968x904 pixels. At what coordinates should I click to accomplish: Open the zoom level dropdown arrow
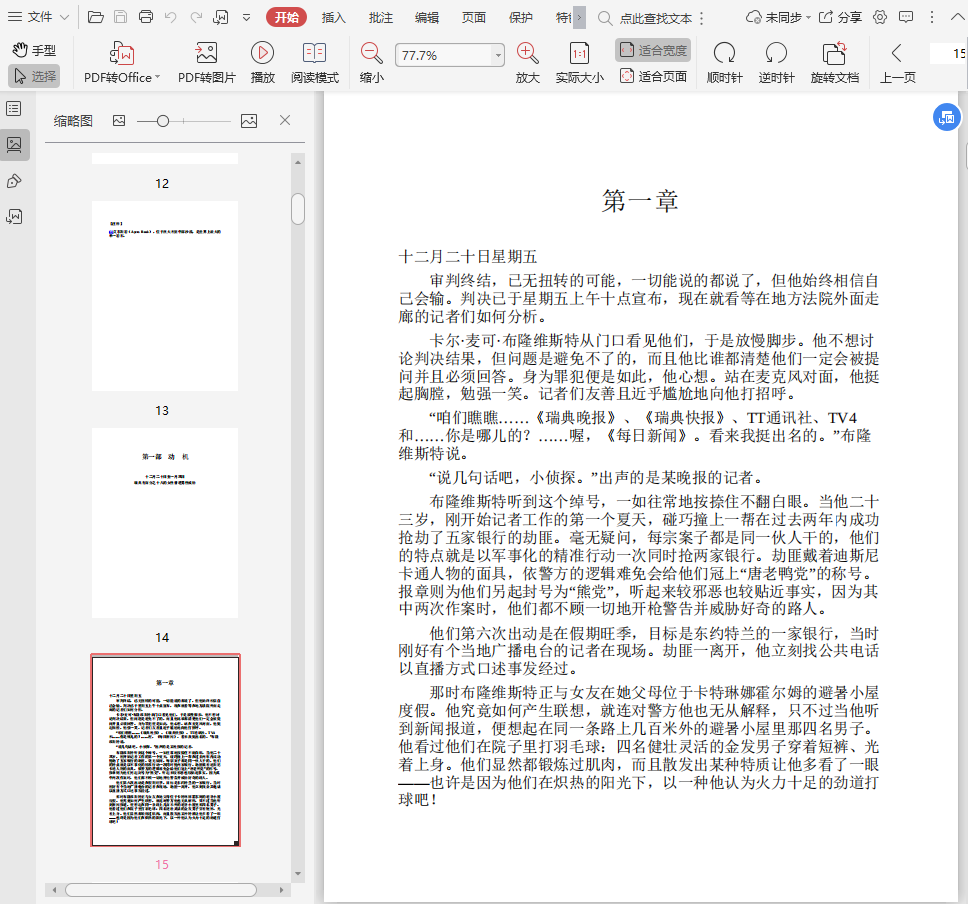click(x=498, y=56)
